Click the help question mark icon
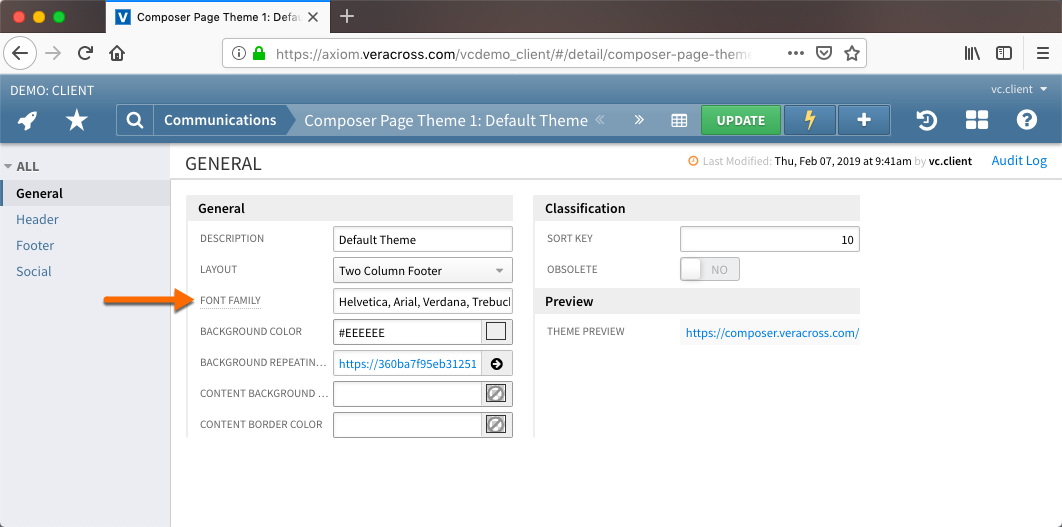The width and height of the screenshot is (1062, 527). pos(1027,120)
